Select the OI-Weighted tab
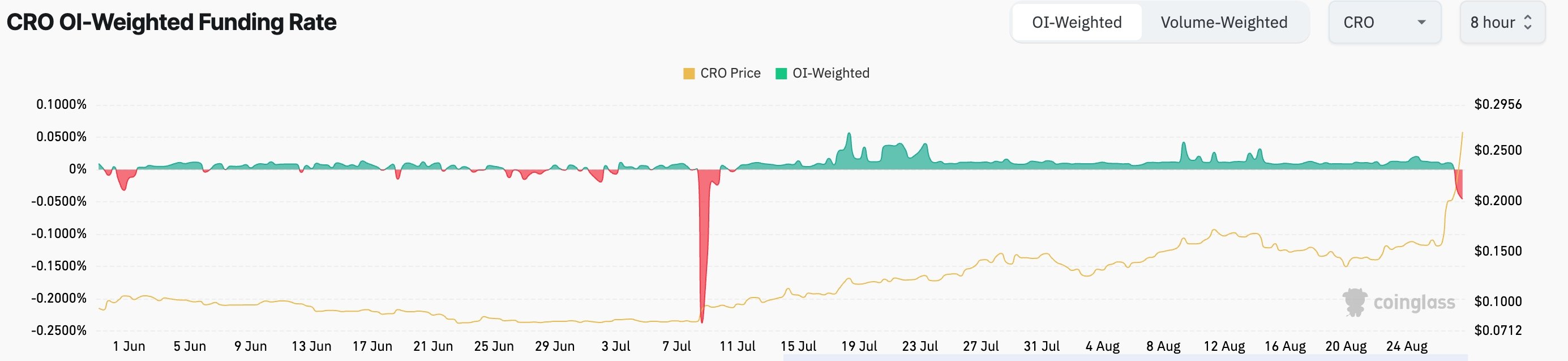 pyautogui.click(x=1076, y=22)
